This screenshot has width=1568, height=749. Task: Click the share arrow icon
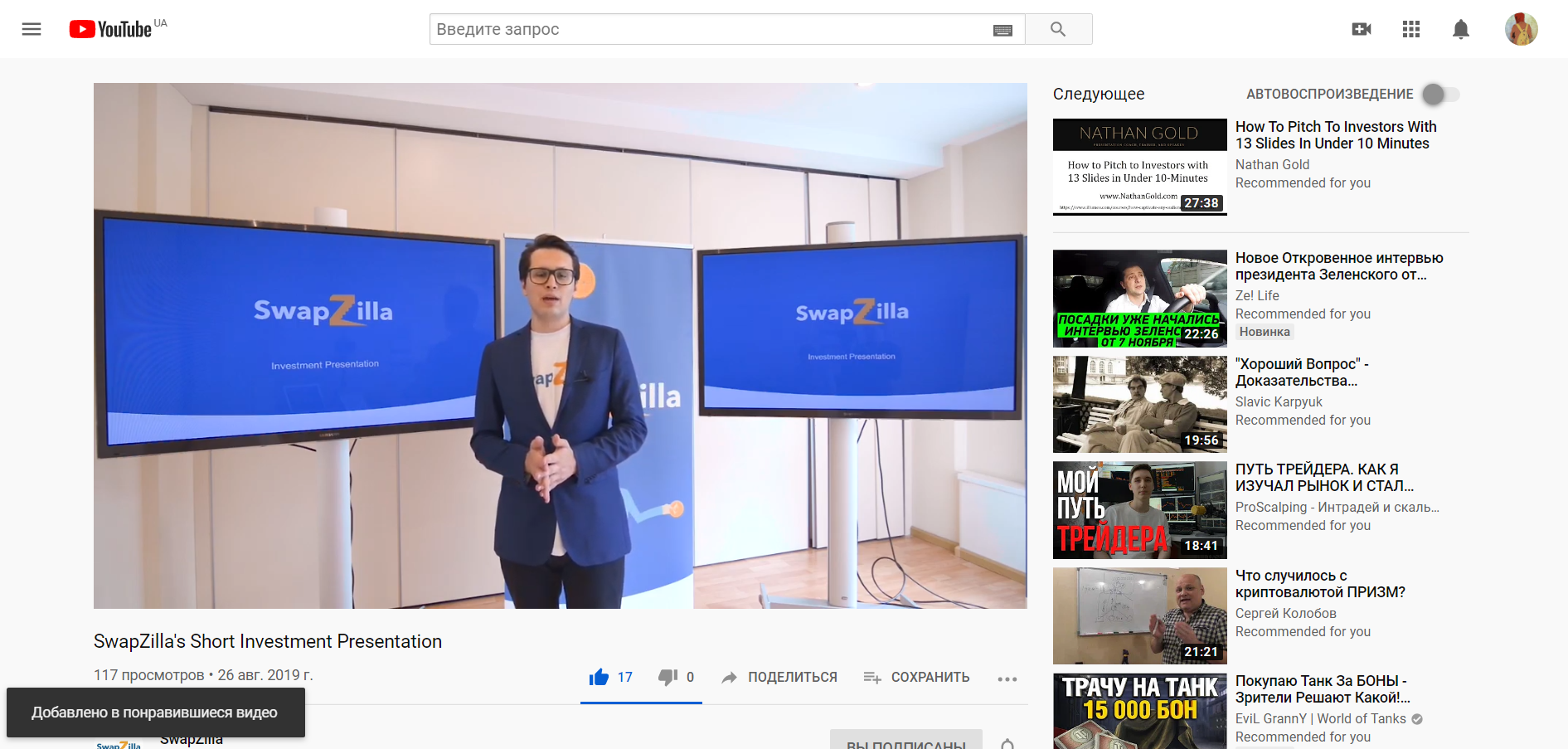pyautogui.click(x=729, y=678)
